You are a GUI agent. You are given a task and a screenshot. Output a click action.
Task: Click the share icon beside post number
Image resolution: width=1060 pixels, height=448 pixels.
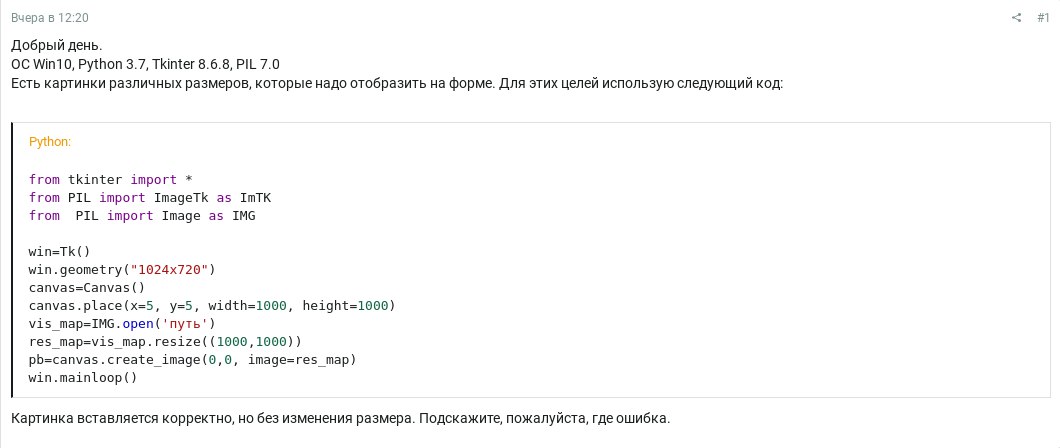[1016, 18]
